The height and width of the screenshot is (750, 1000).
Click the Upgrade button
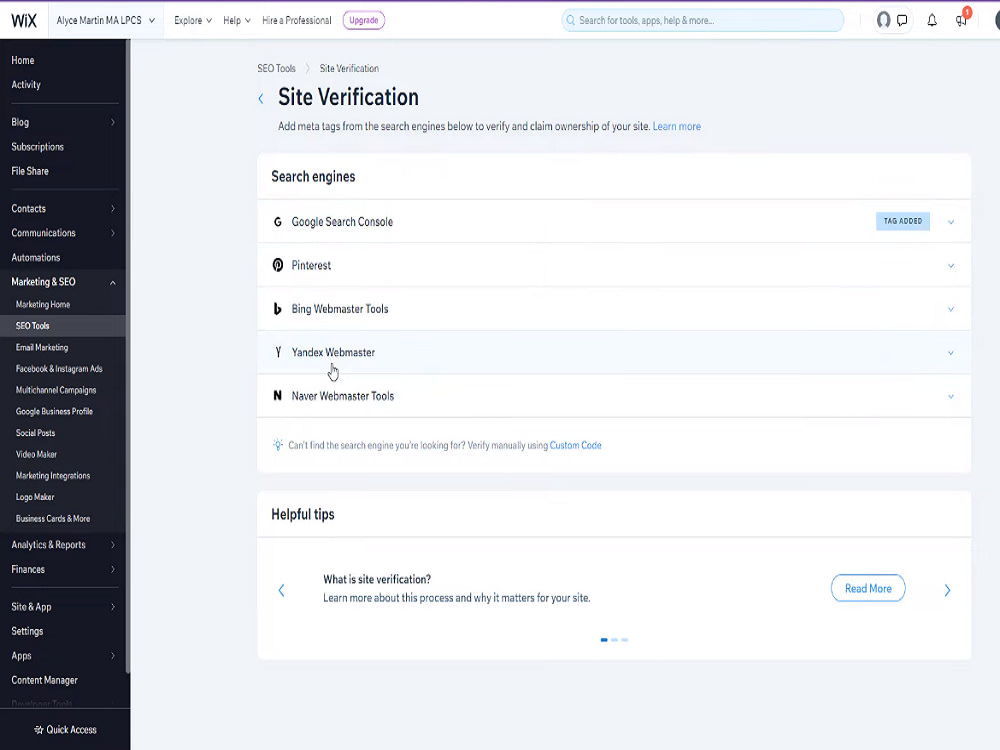click(364, 20)
